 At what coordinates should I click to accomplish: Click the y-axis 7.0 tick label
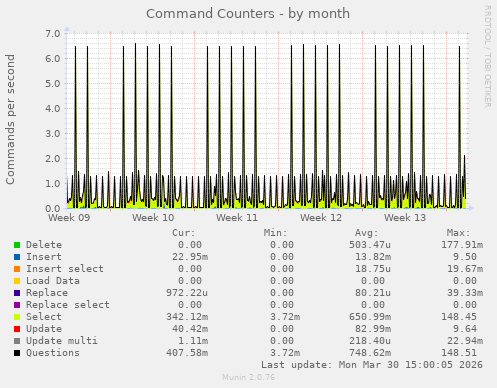click(x=53, y=33)
